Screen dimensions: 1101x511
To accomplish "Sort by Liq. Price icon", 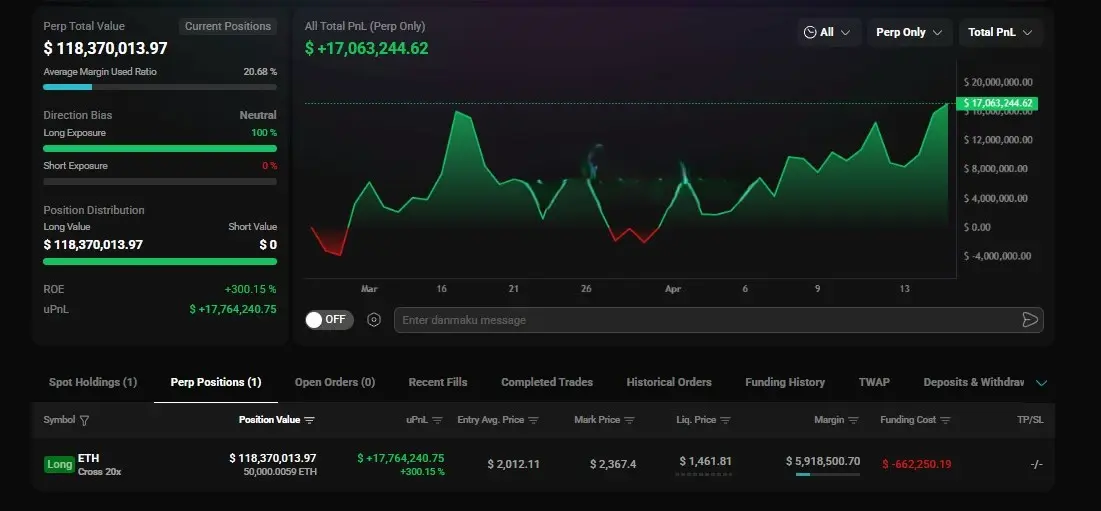I will click(x=725, y=420).
